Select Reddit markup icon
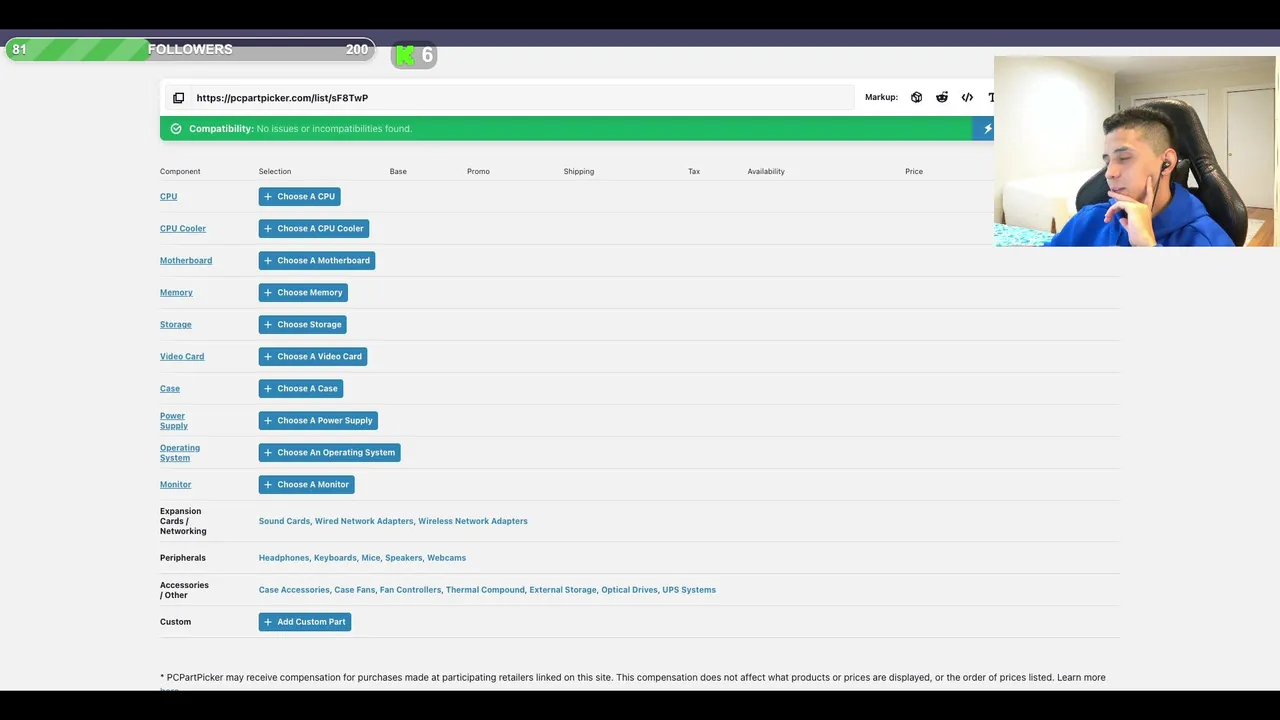 pos(942,97)
